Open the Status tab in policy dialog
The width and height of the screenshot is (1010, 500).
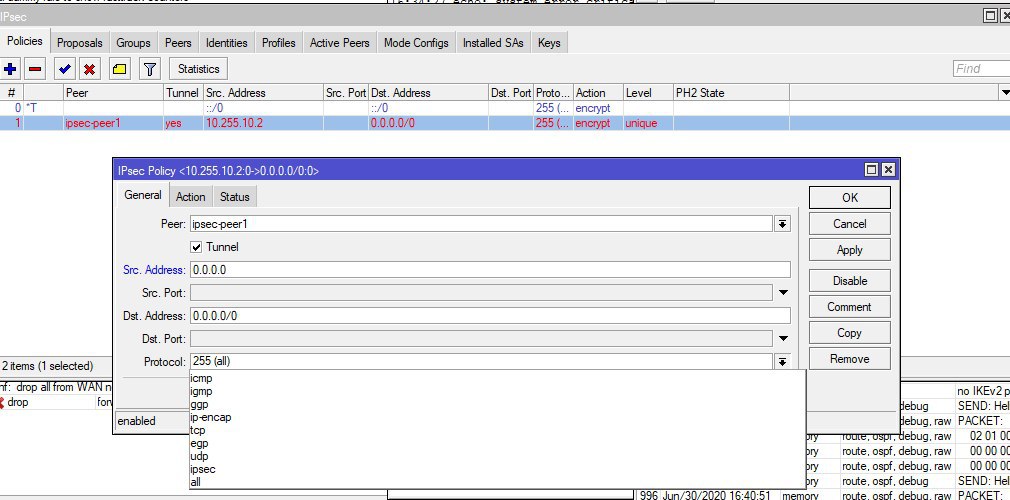point(234,197)
